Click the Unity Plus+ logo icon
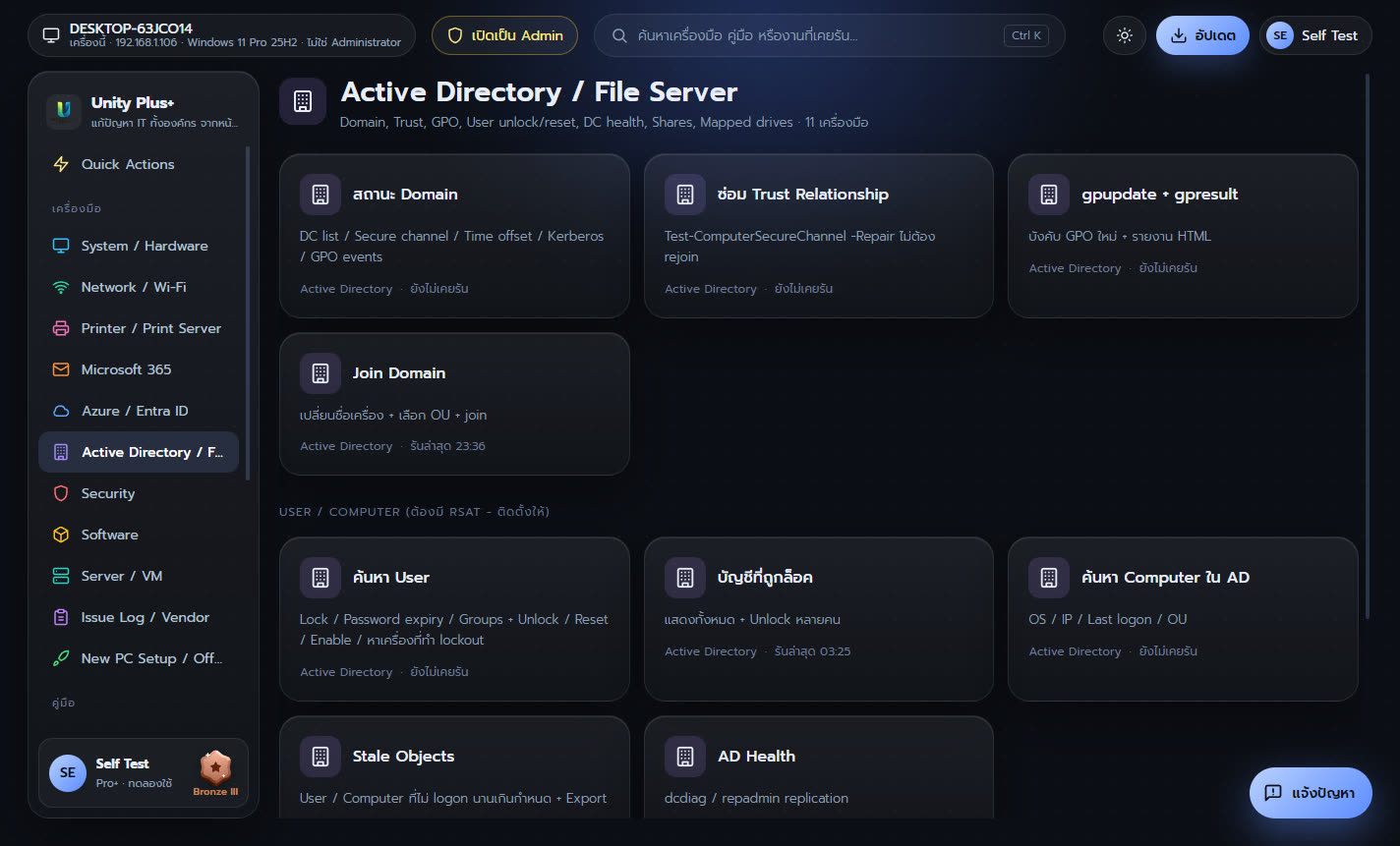This screenshot has width=1400, height=846. (x=64, y=111)
